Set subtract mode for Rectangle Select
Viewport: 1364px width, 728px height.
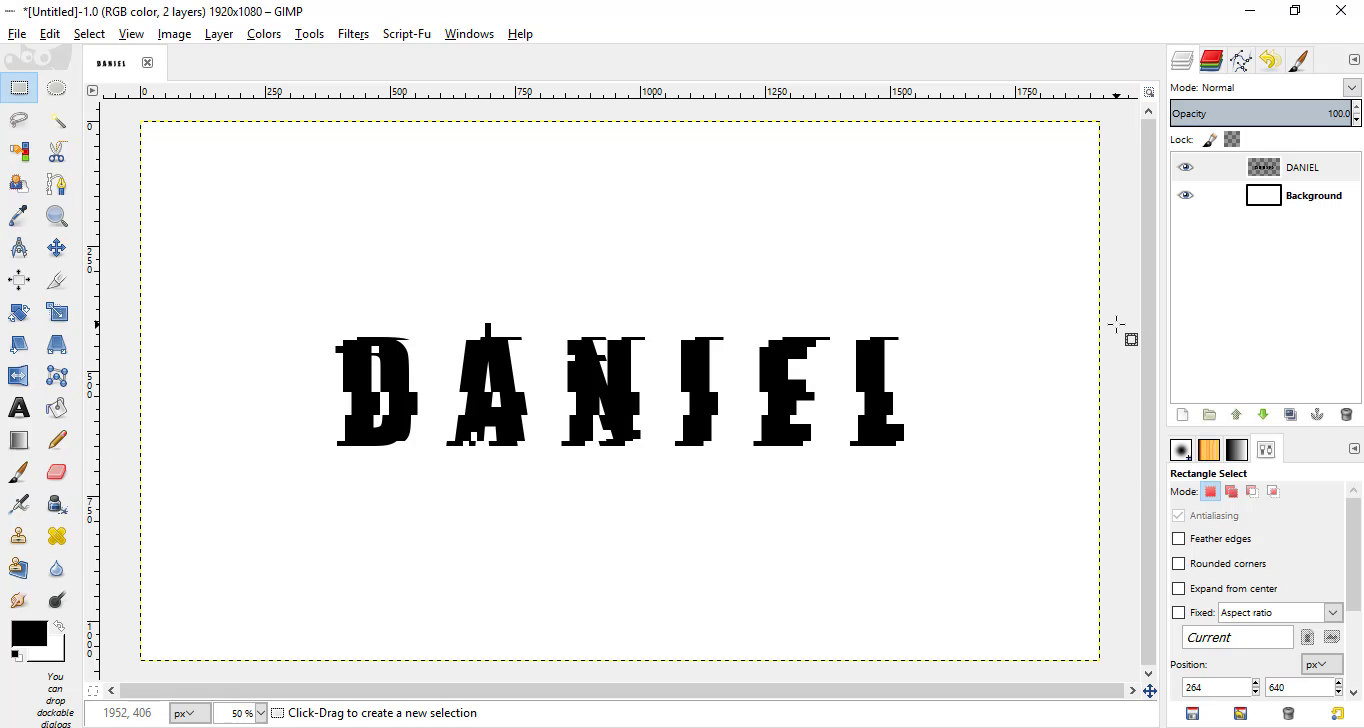point(1252,491)
